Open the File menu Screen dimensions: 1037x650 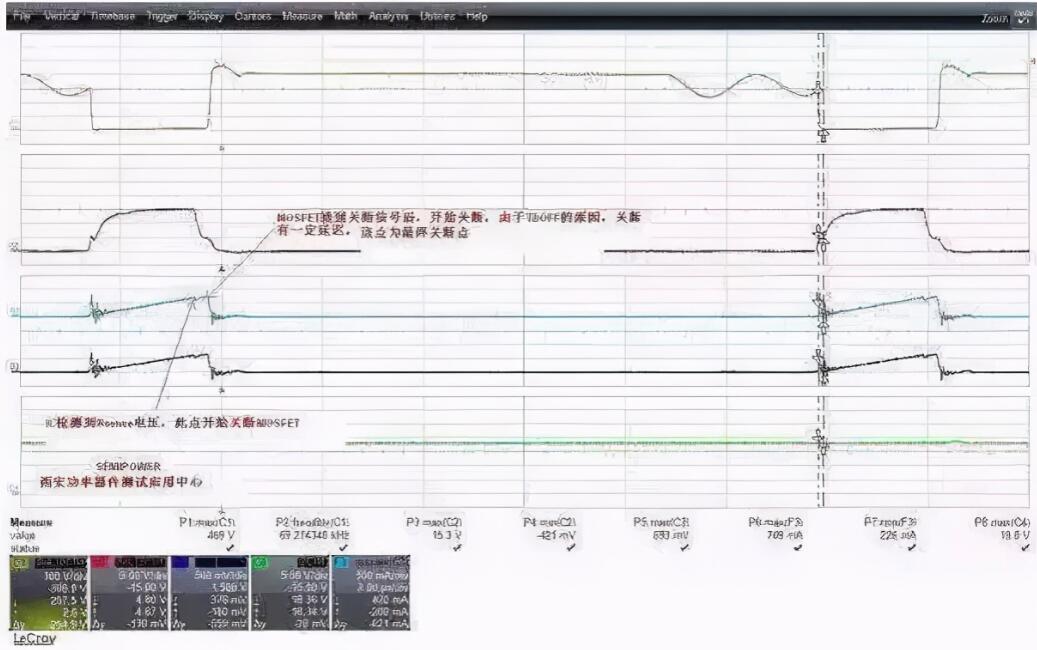coord(22,17)
